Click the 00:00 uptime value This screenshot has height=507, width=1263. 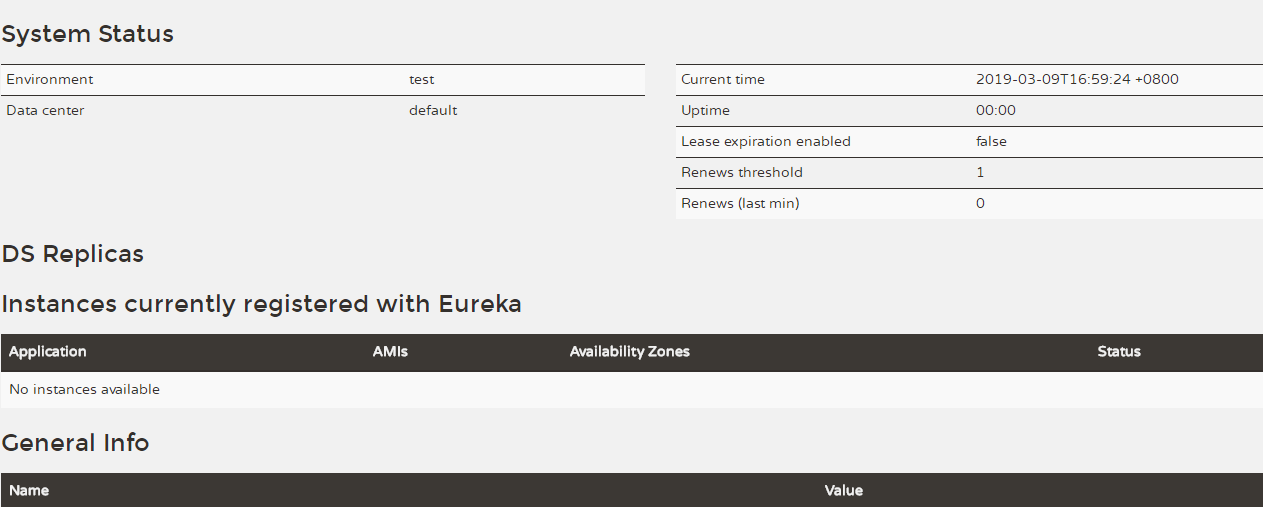pos(996,111)
